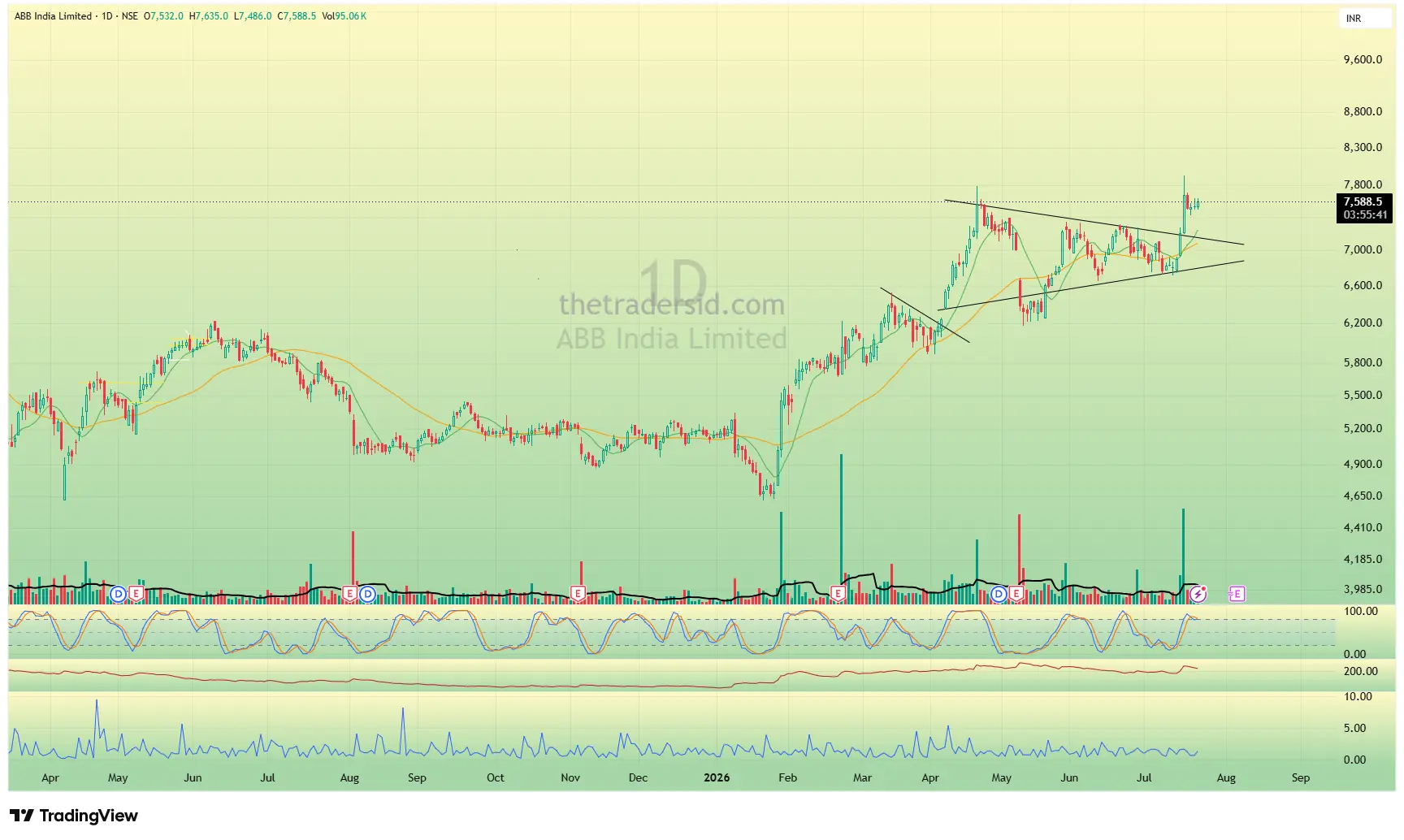Click the 8,800.0 price axis label
The width and height of the screenshot is (1404, 840).
click(x=1363, y=111)
